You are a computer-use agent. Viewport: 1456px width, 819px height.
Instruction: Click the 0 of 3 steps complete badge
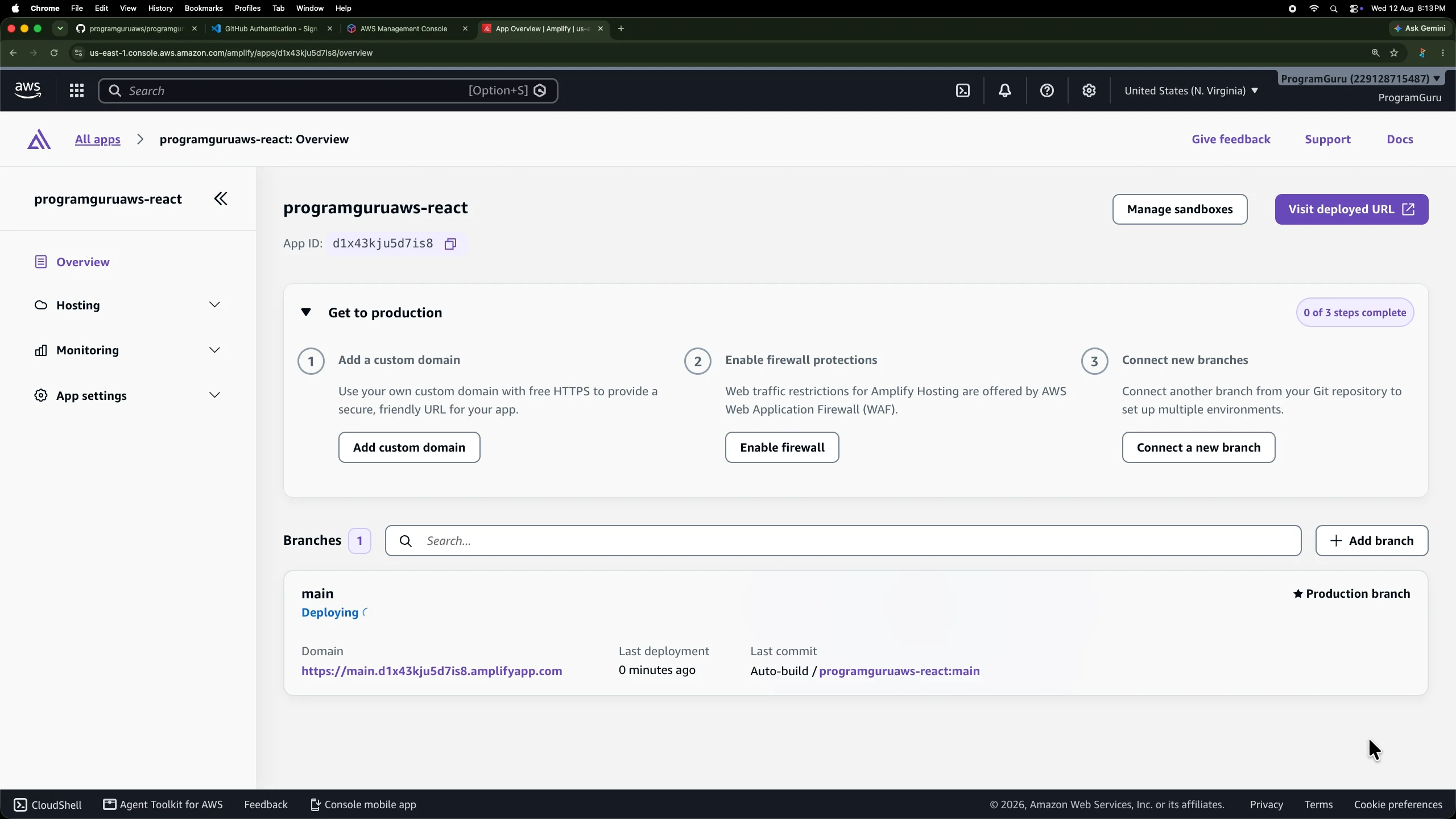pos(1355,313)
